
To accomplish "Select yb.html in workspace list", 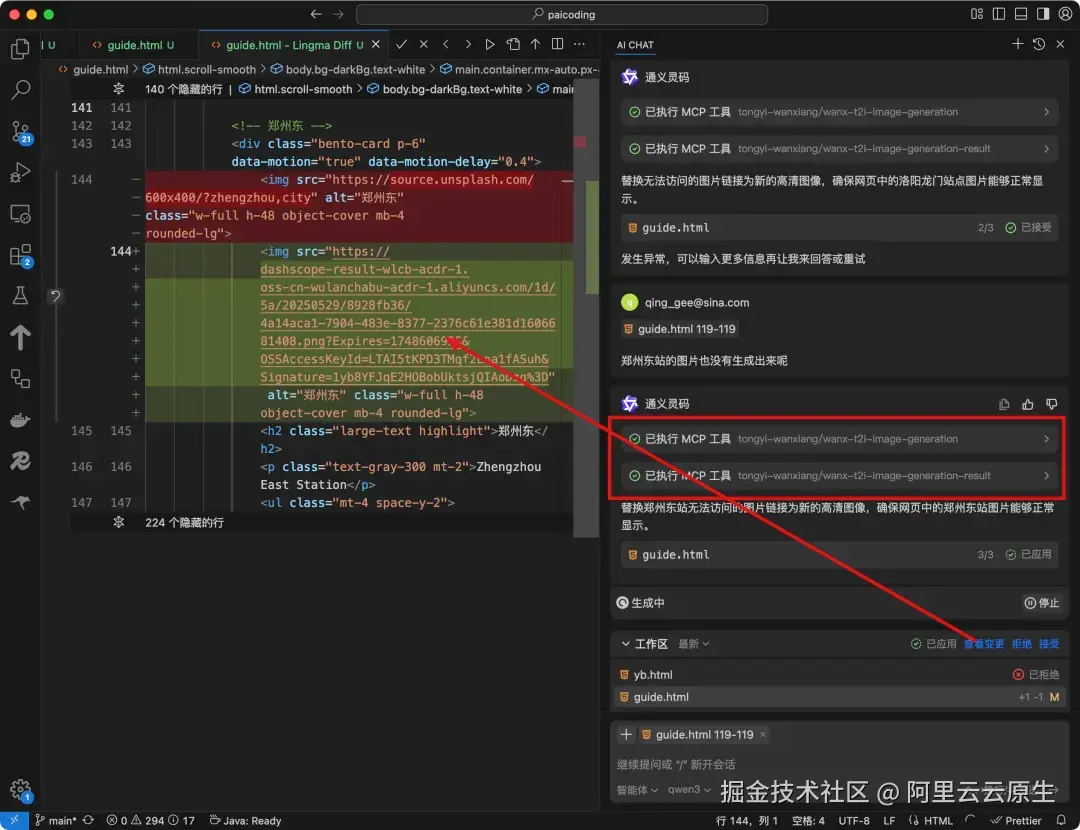I will click(x=839, y=674).
